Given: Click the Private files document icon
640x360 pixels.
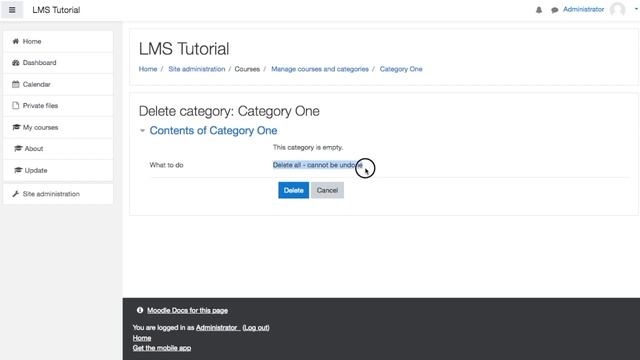Looking at the screenshot, I should coord(16,106).
